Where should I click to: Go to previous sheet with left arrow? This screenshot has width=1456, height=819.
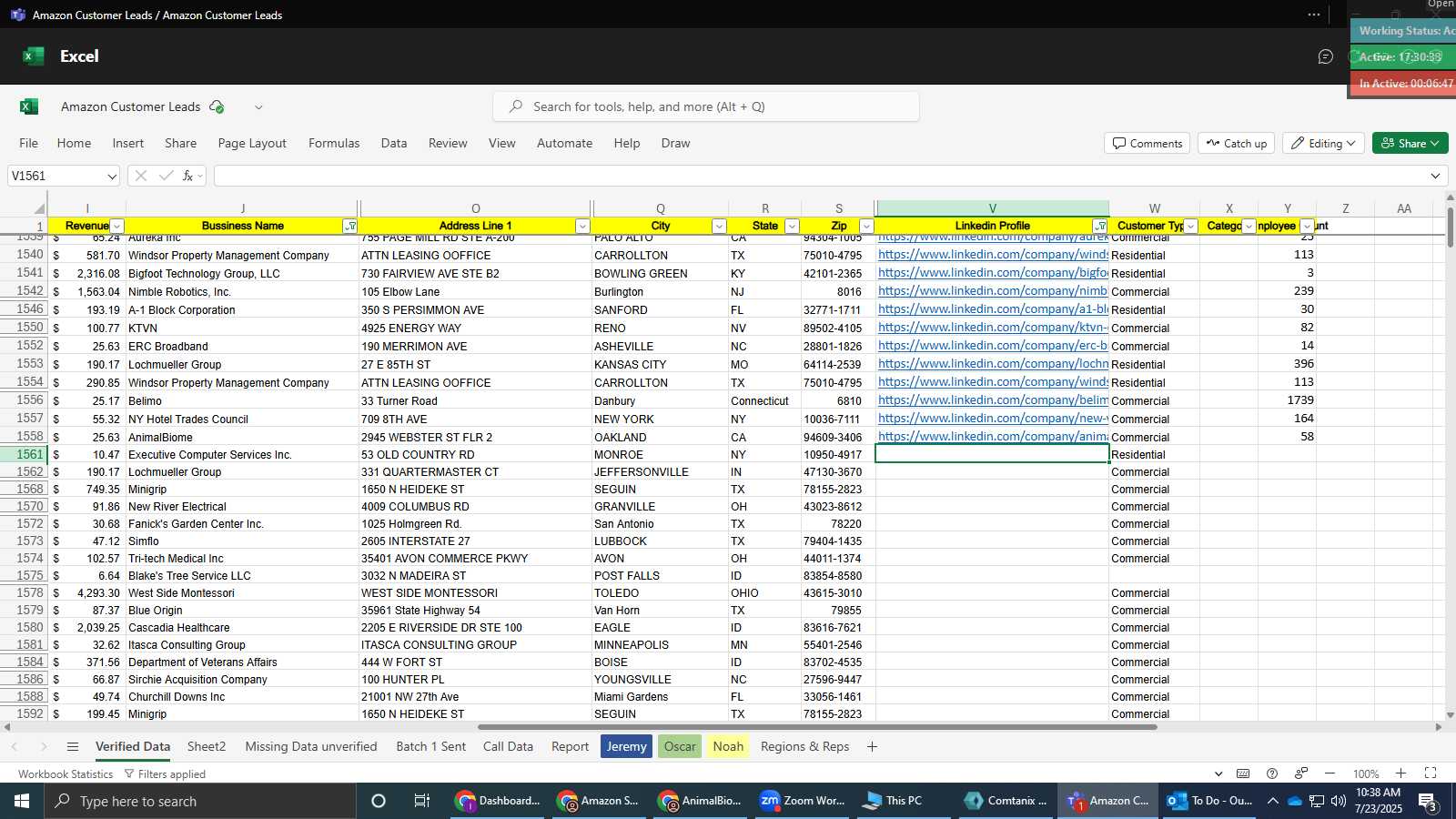(15, 747)
